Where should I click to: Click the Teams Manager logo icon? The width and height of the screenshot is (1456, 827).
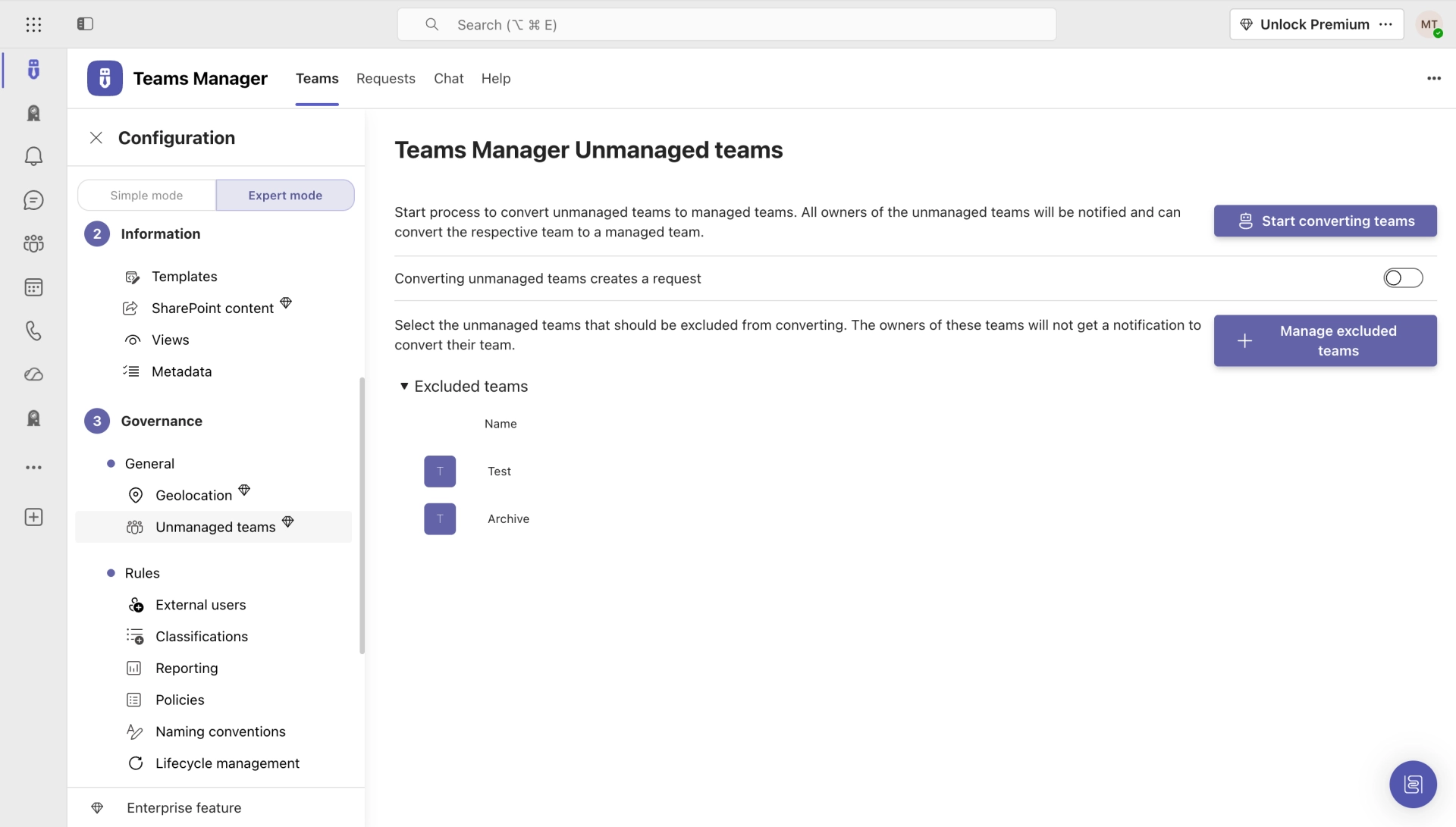tap(105, 78)
